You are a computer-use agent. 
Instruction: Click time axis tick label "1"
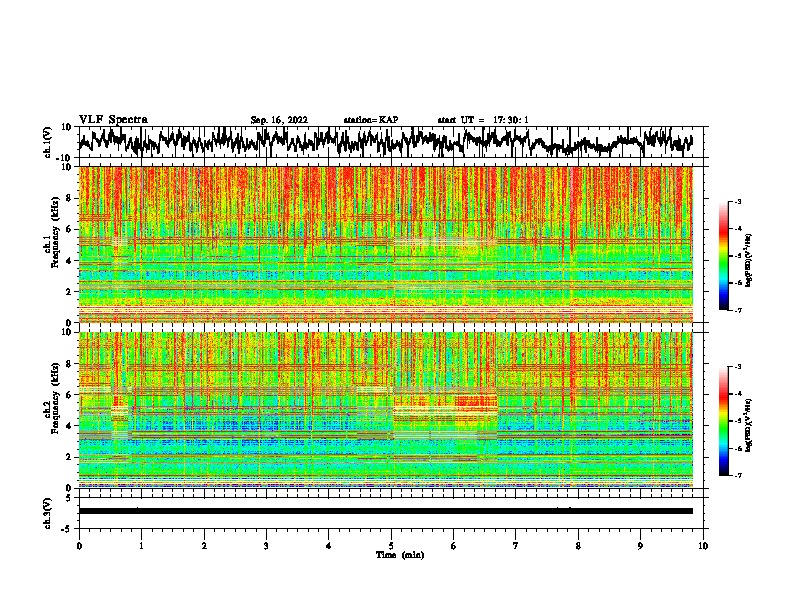point(142,546)
